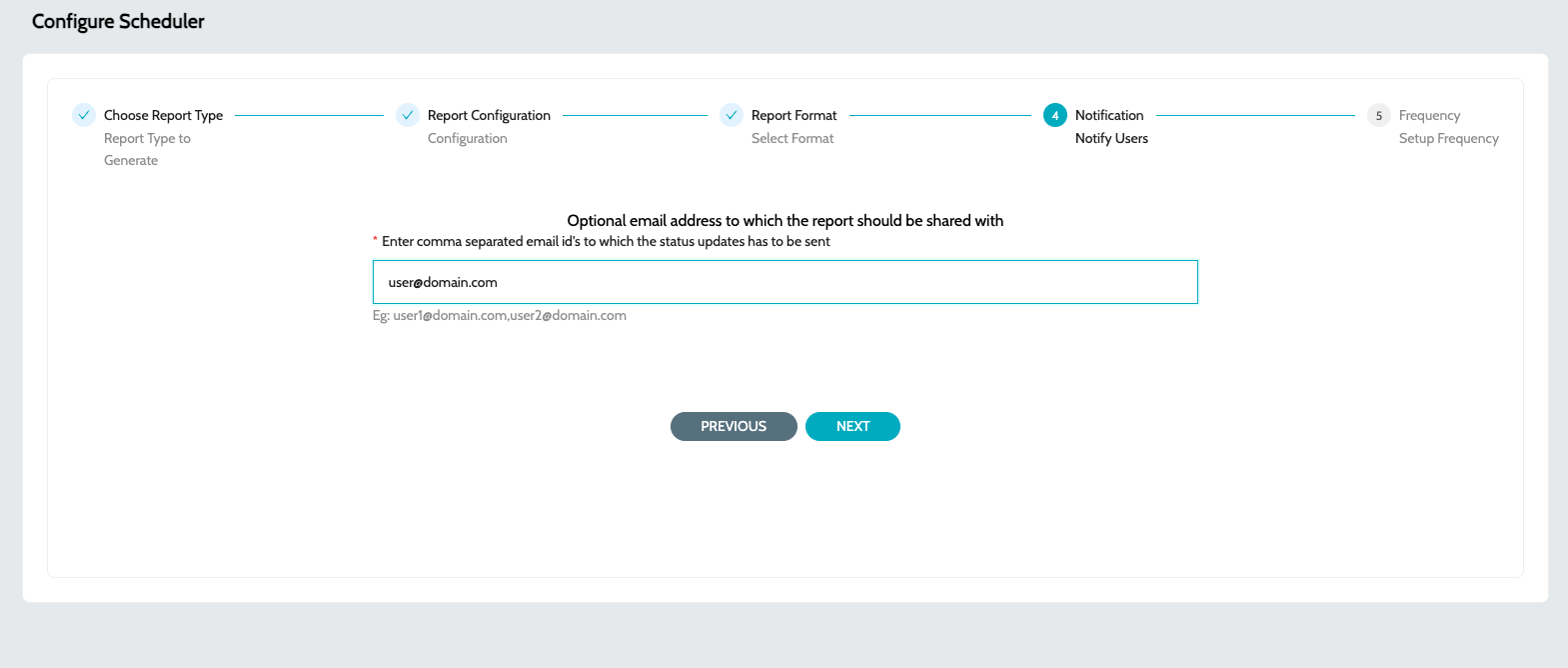Screen dimensions: 1568x668
Task: Click the Select Format subtitle
Action: 792,138
